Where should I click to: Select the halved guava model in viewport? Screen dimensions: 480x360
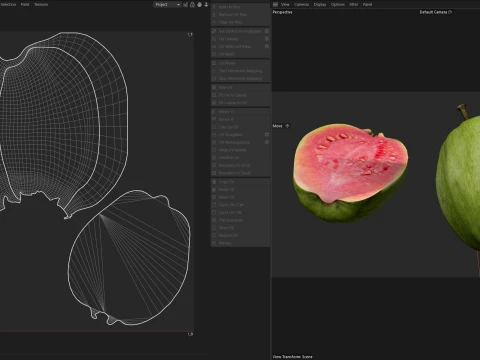coord(350,173)
